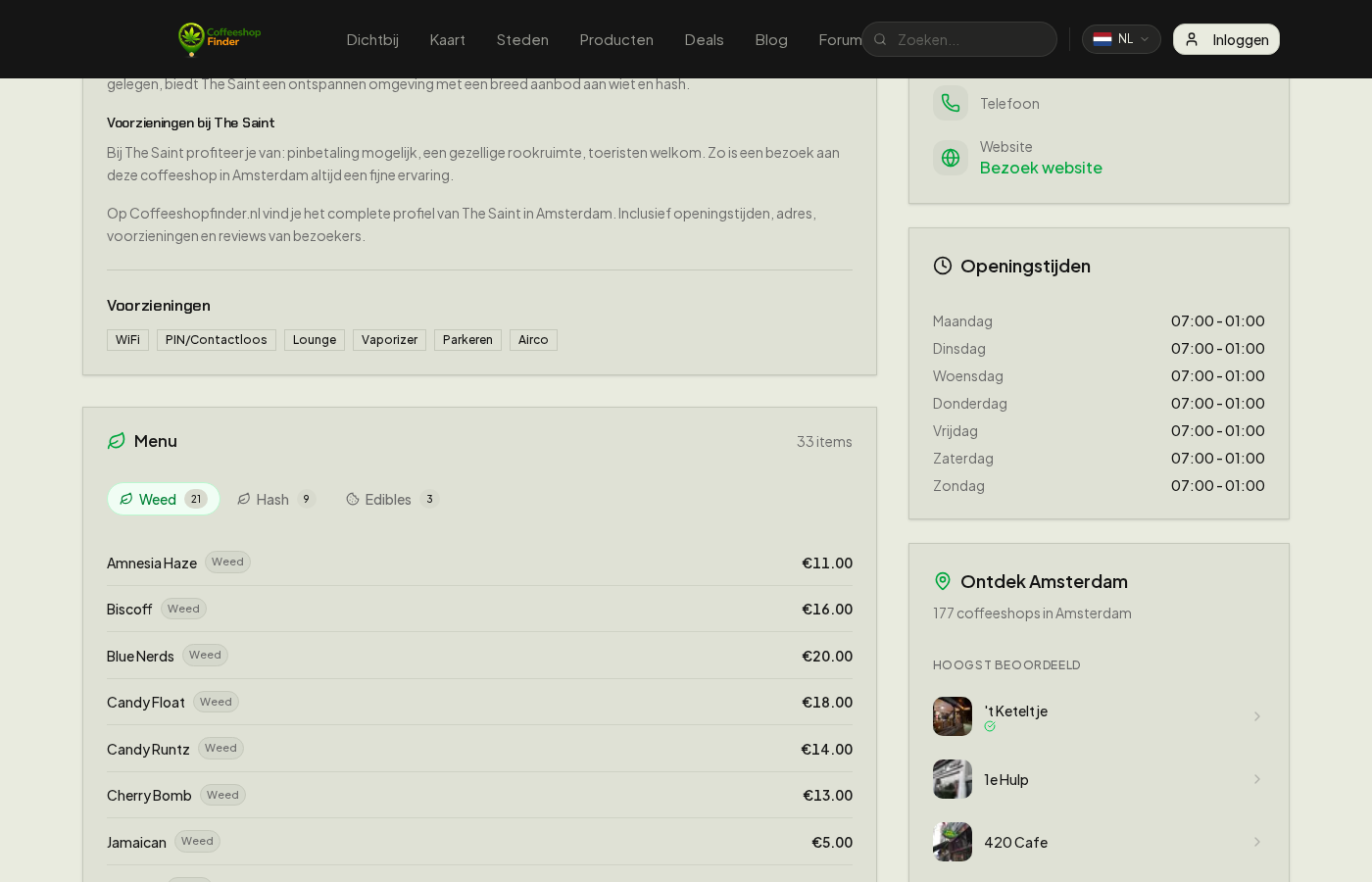
Task: Click the search magnifier icon
Action: pyautogui.click(x=880, y=39)
